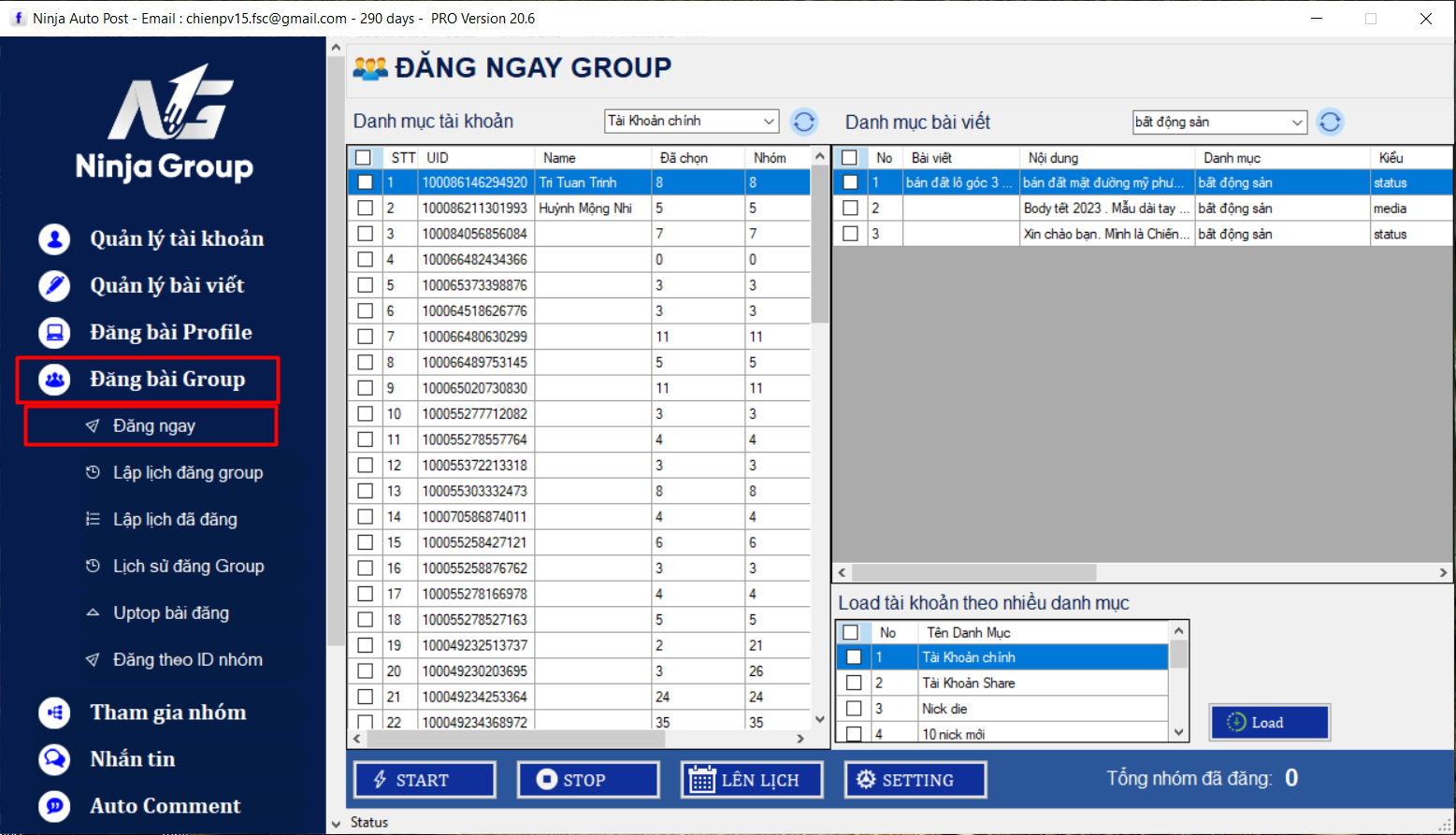Check post row 'bán đất lô góc 3'
This screenshot has width=1456, height=835.
(x=850, y=182)
